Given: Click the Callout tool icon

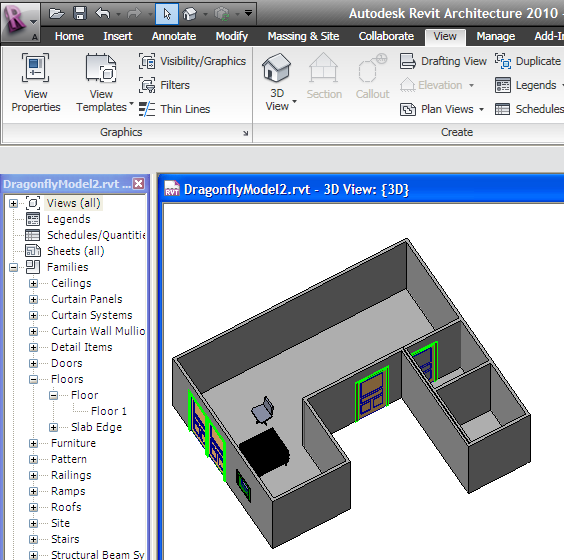Looking at the screenshot, I should 373,68.
